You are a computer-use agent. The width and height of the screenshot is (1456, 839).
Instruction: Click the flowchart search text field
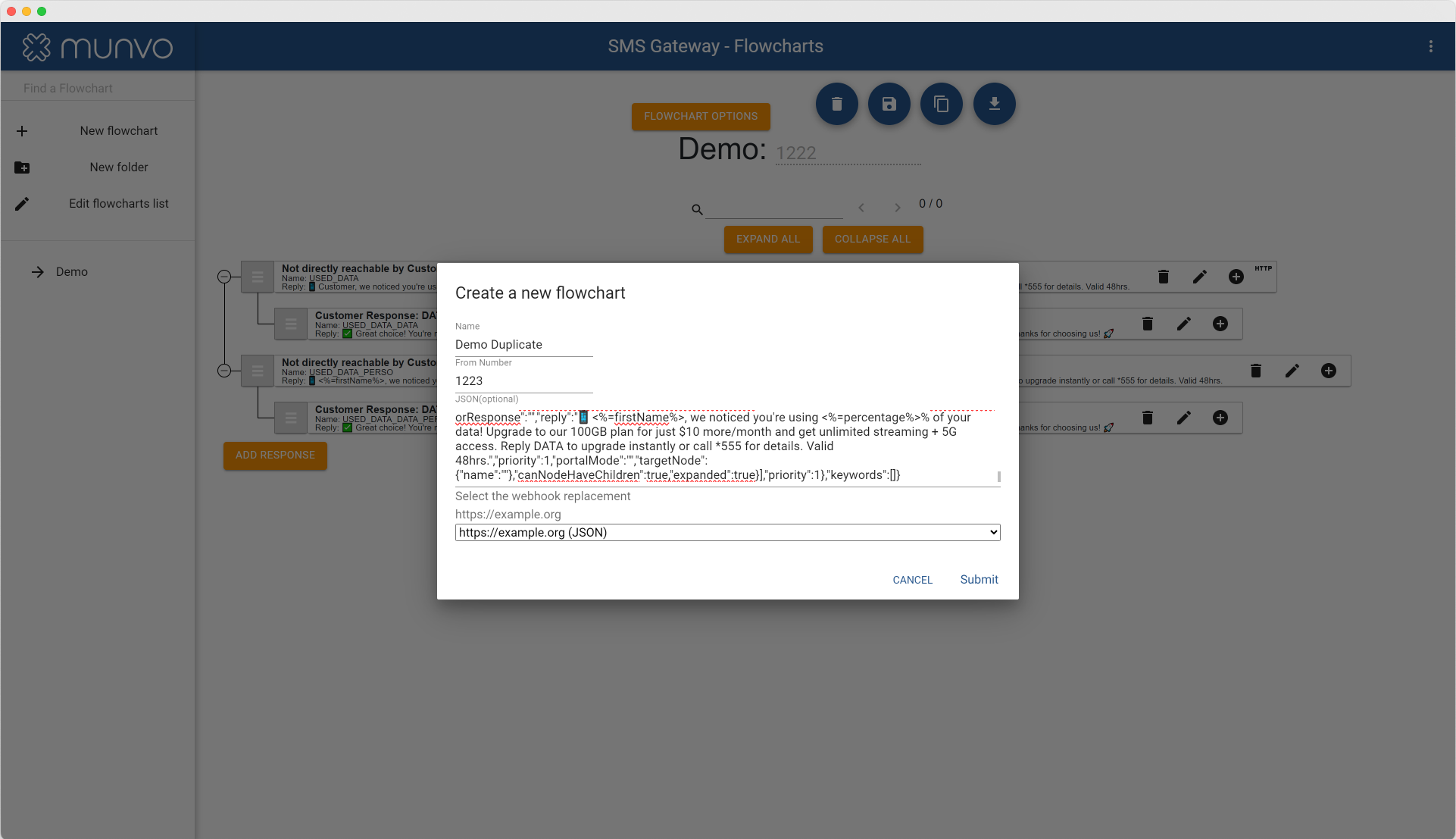tap(774, 208)
